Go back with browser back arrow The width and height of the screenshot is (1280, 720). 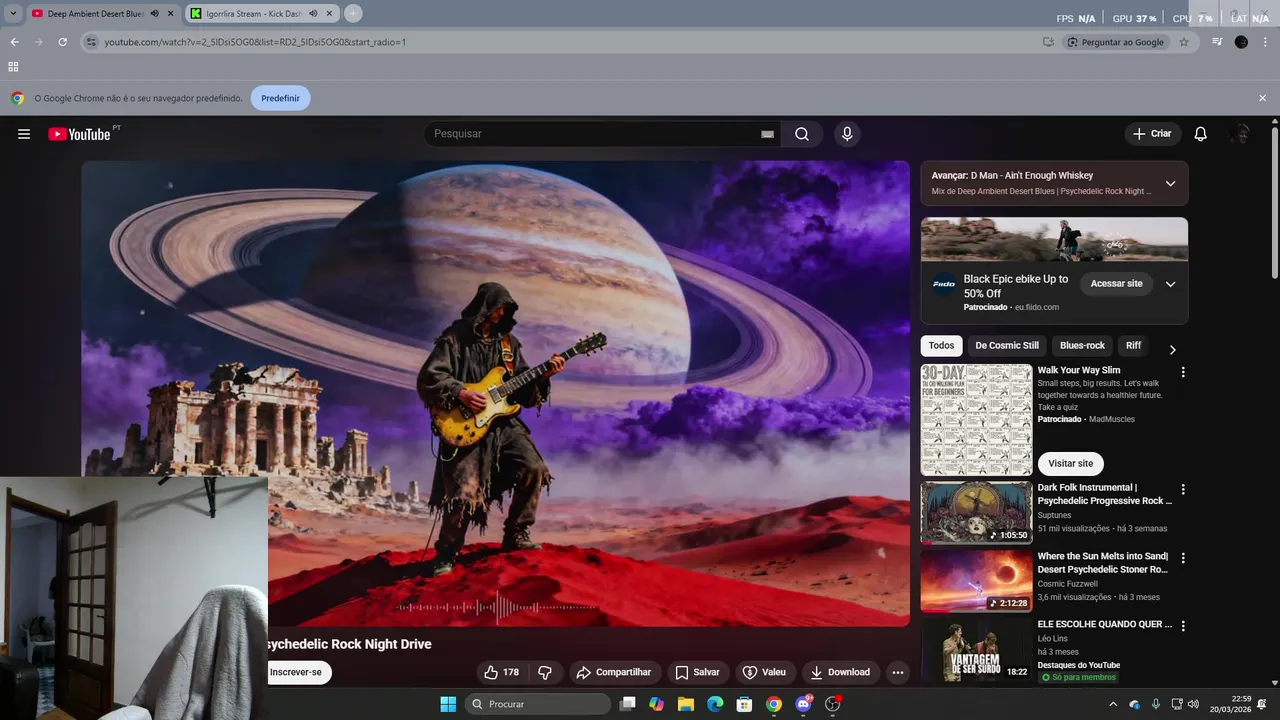[x=14, y=42]
